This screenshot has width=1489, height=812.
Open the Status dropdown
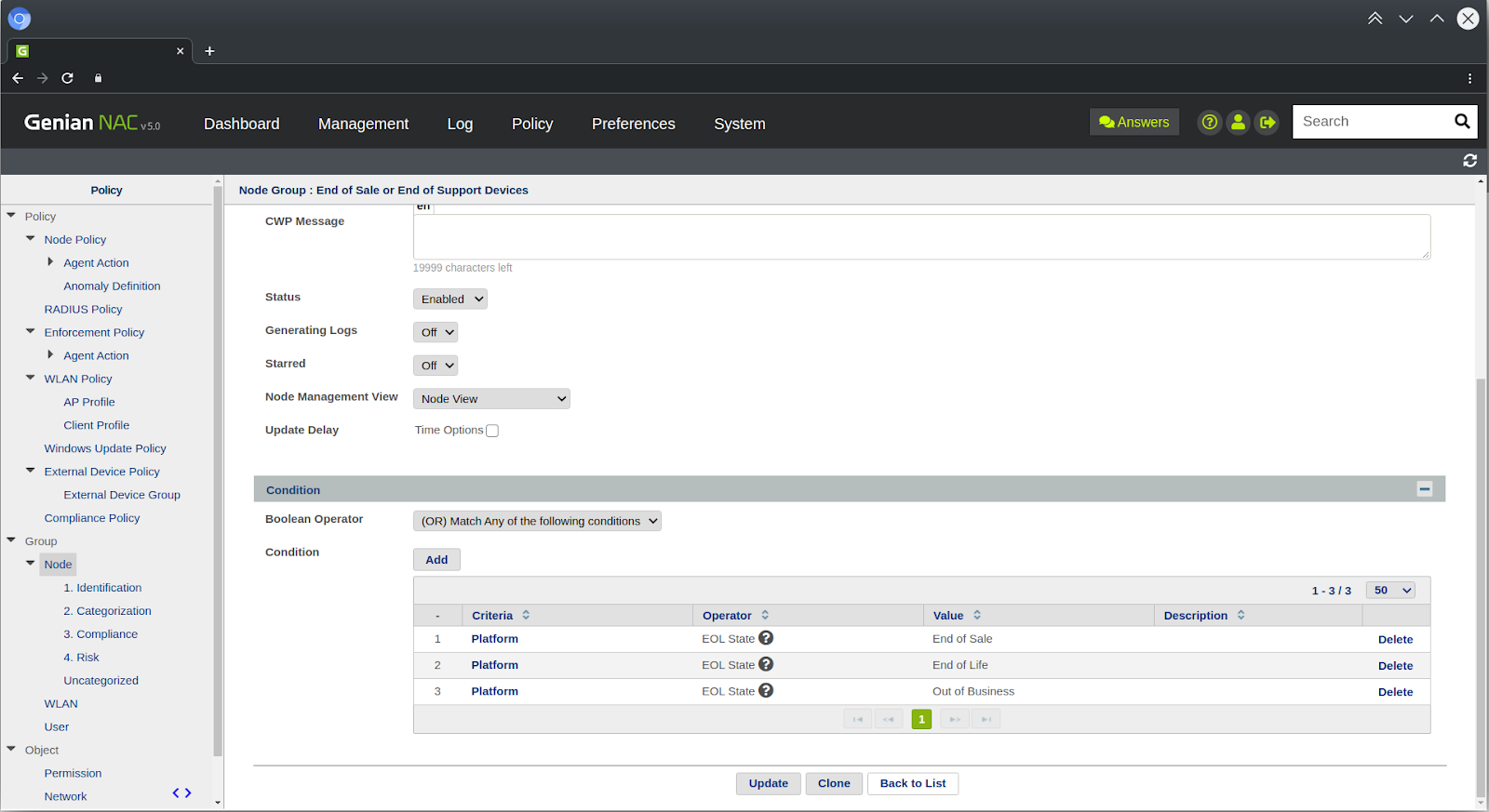tap(450, 300)
